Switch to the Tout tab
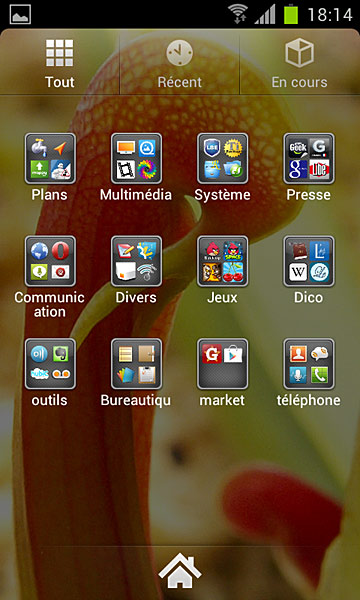 [60, 63]
